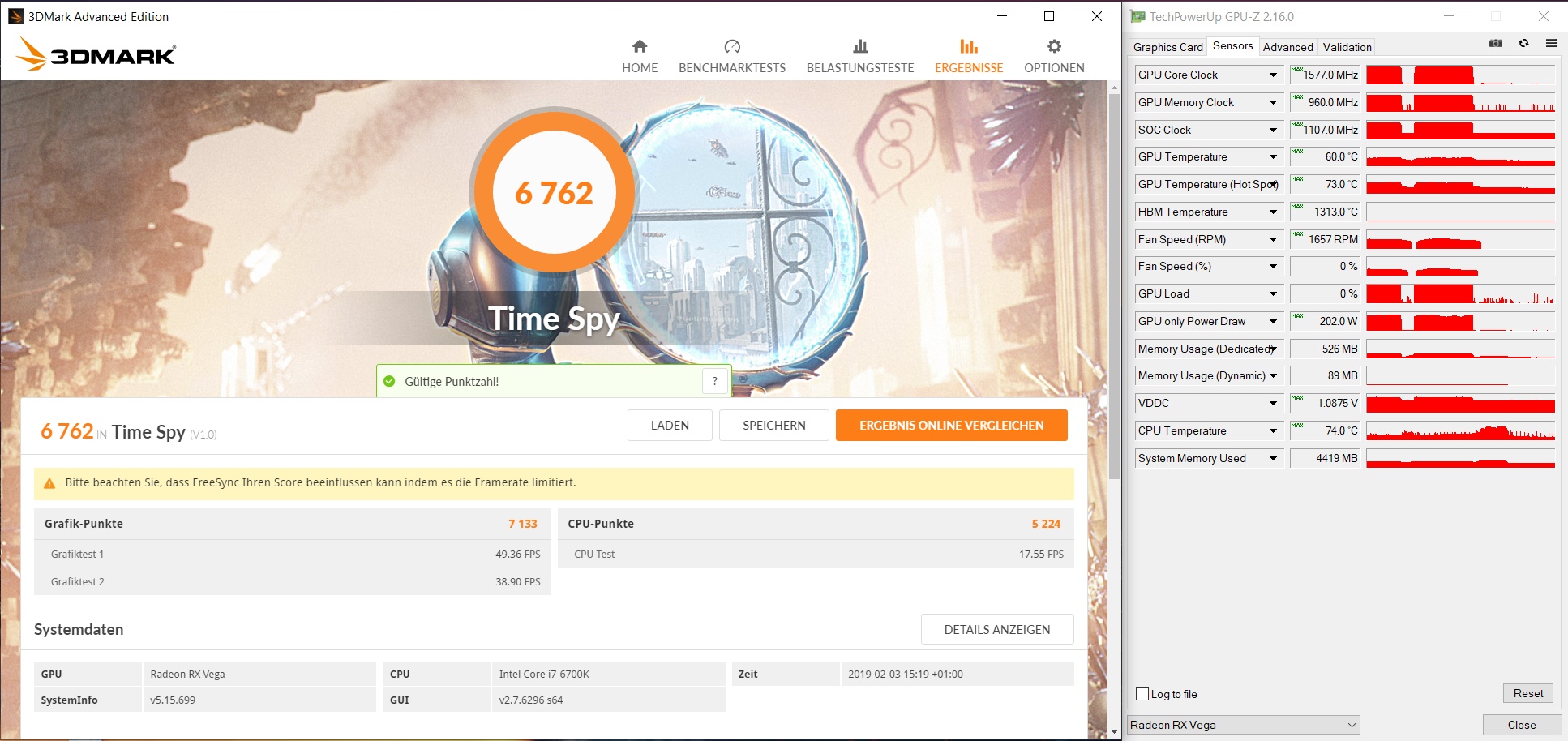Expand the System Memory Used dropdown
Viewport: 1568px width, 741px height.
1273,459
